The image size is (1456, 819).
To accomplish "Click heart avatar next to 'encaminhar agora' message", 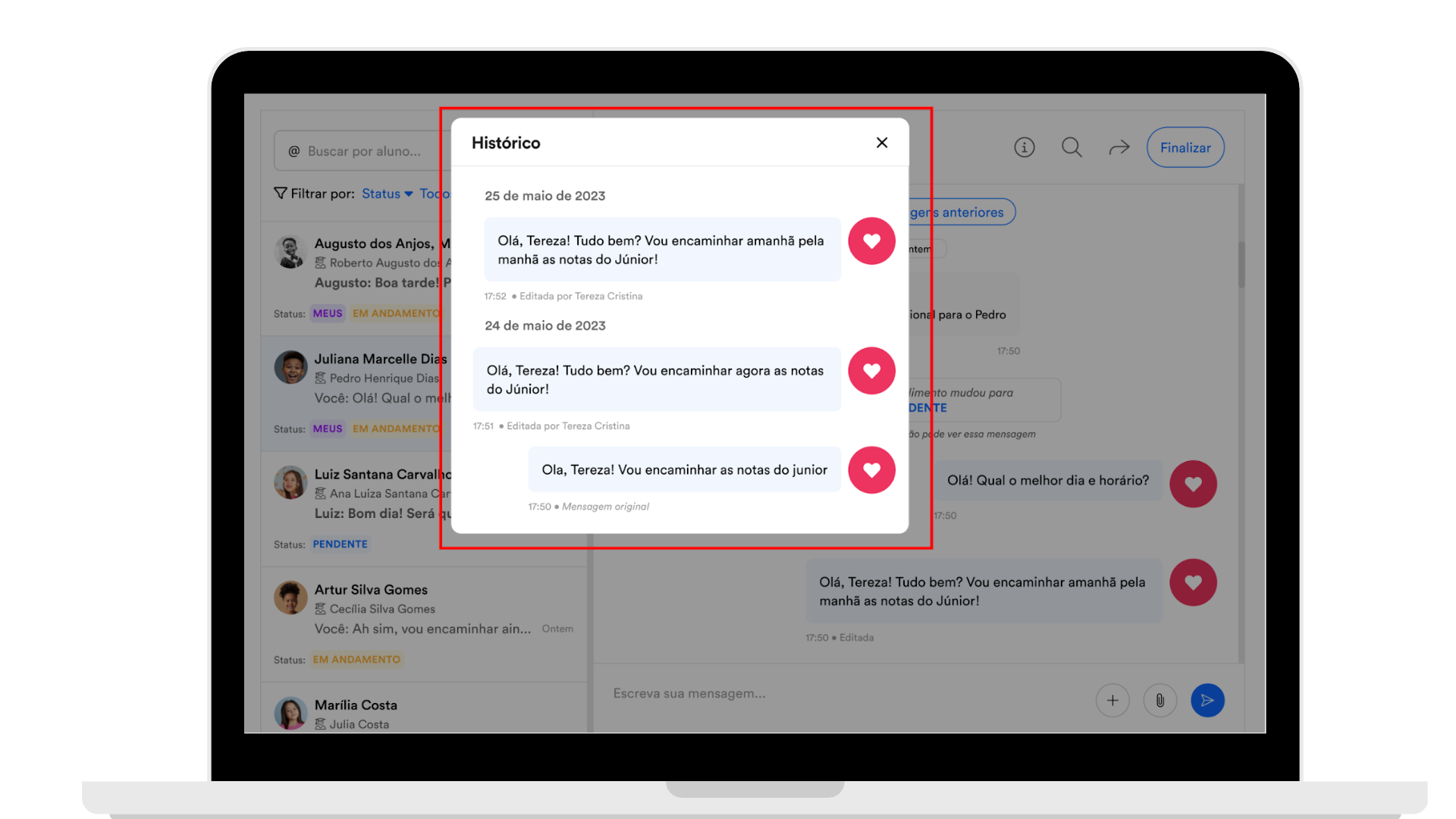I will (871, 371).
